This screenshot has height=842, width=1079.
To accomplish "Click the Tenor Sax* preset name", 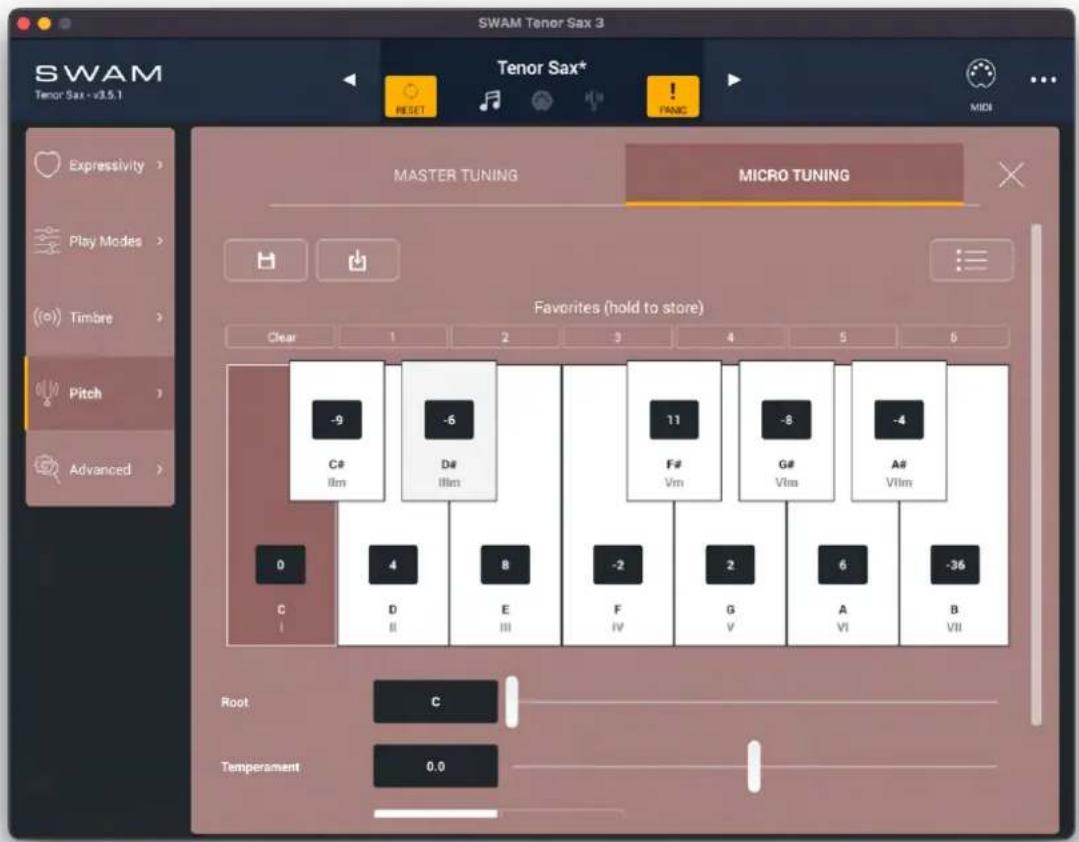I will point(542,67).
